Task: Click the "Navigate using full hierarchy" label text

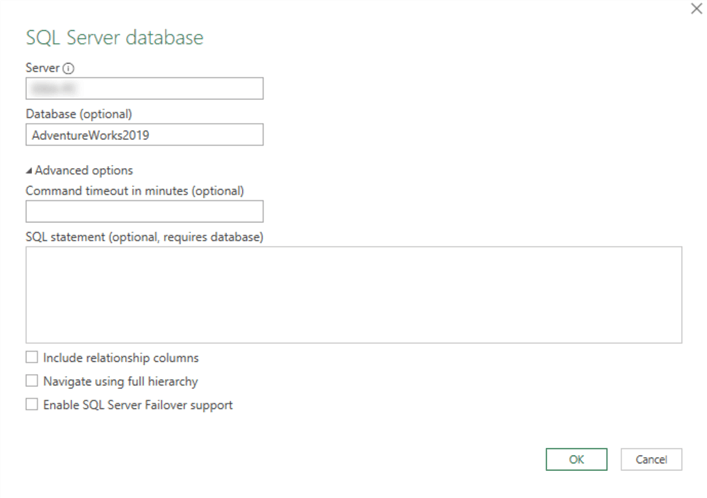Action: (120, 381)
